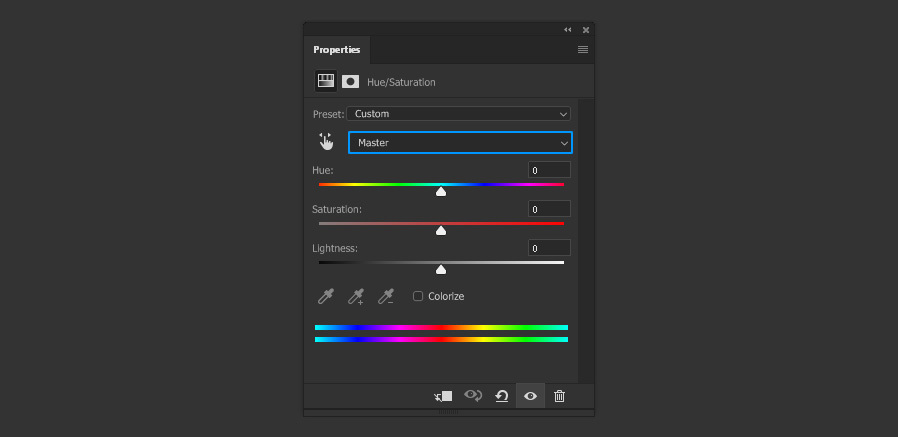The image size is (898, 437).
Task: Click the Hue/Saturation title text
Action: (x=401, y=82)
